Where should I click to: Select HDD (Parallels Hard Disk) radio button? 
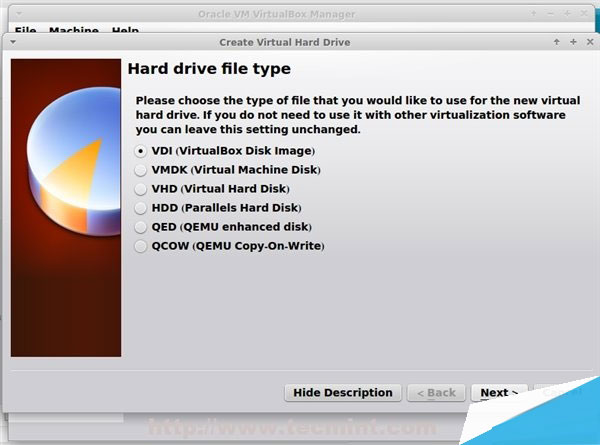[218, 208]
